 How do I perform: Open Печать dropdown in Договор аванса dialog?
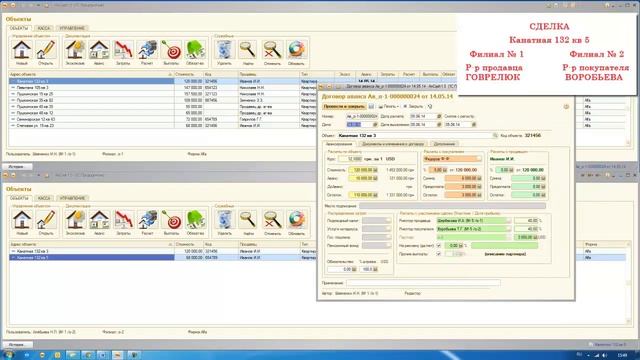pos(389,107)
